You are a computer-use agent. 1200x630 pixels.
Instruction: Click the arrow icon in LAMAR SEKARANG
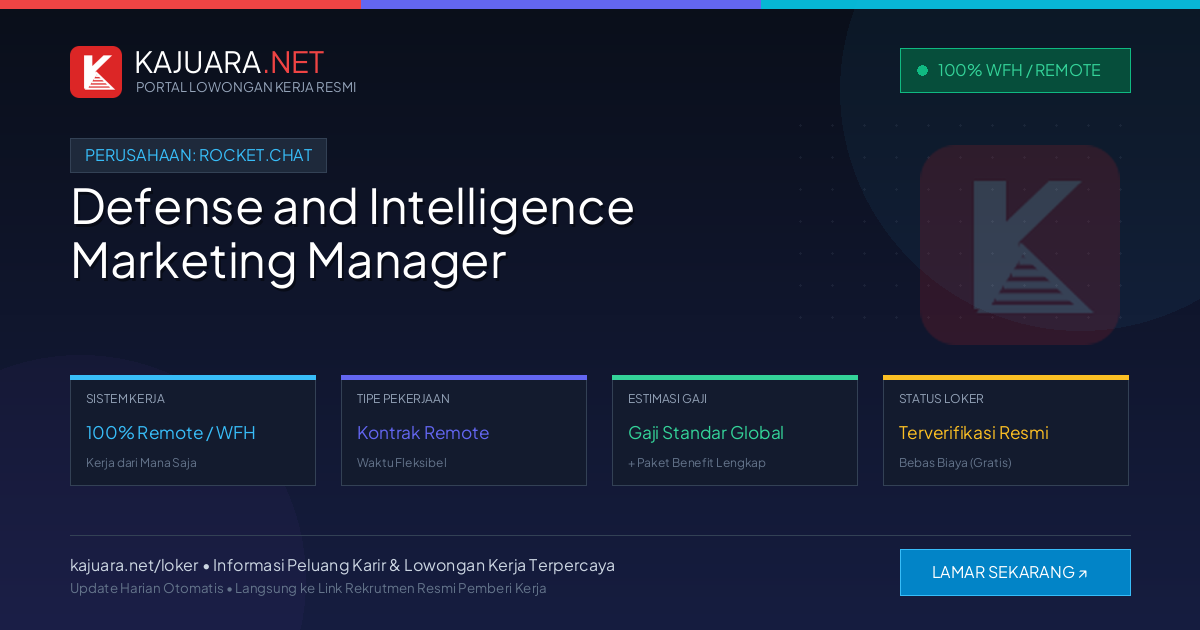(1083, 574)
